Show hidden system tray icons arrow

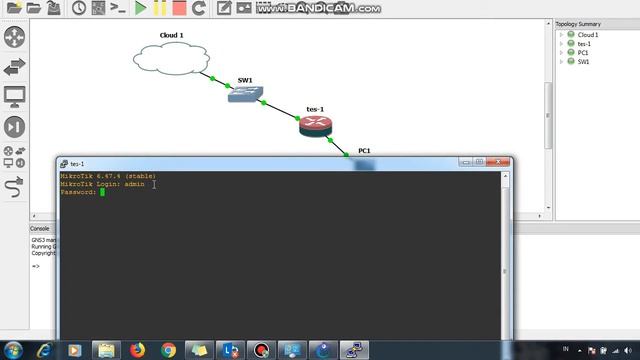tap(579, 351)
